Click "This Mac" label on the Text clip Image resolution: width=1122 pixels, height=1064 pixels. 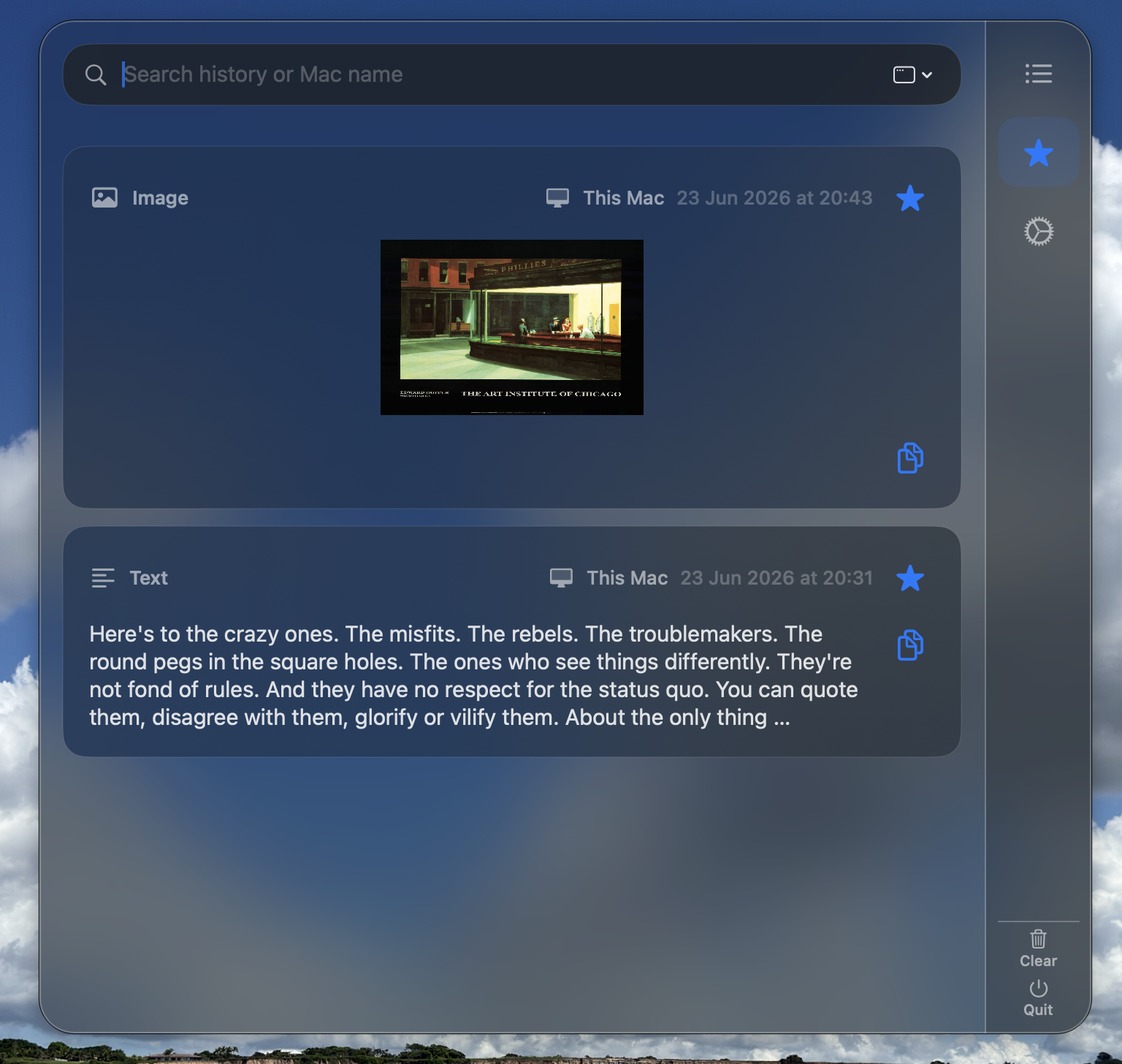coord(627,578)
